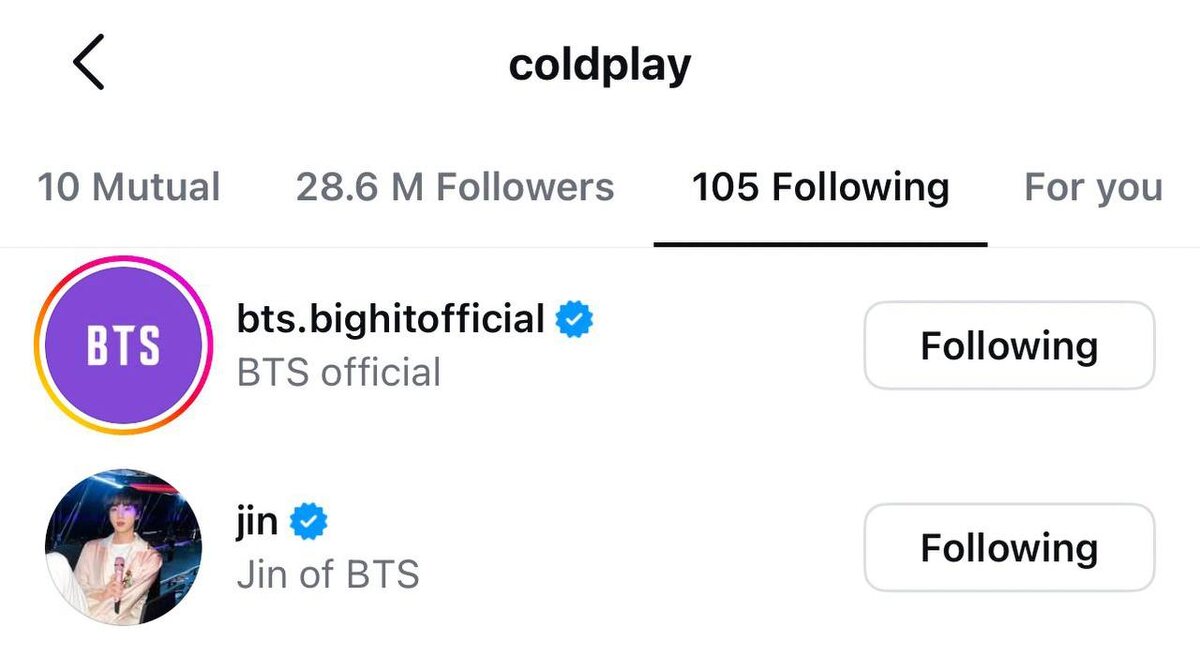Go back using the left arrow

point(88,62)
